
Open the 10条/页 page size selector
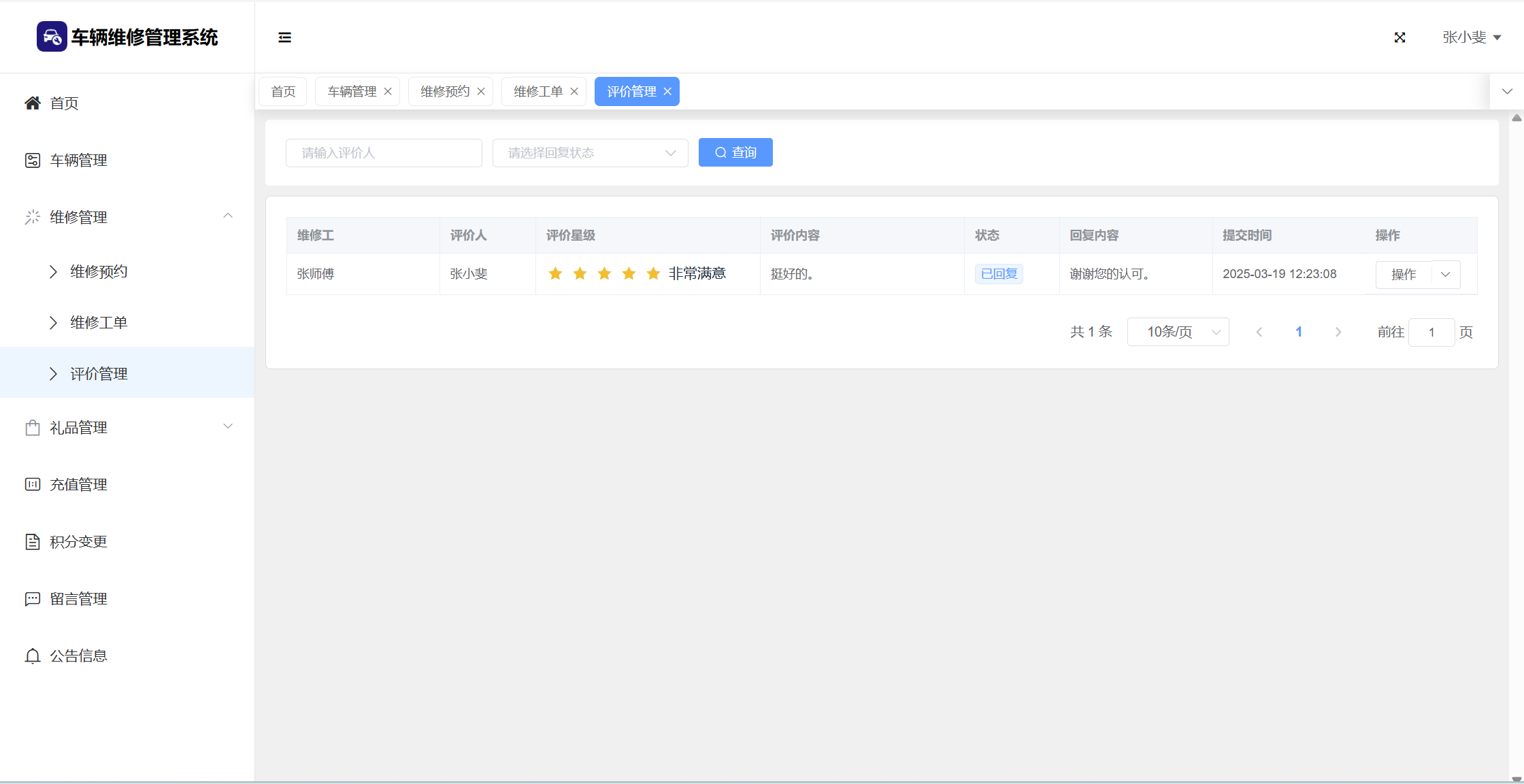click(x=1178, y=332)
